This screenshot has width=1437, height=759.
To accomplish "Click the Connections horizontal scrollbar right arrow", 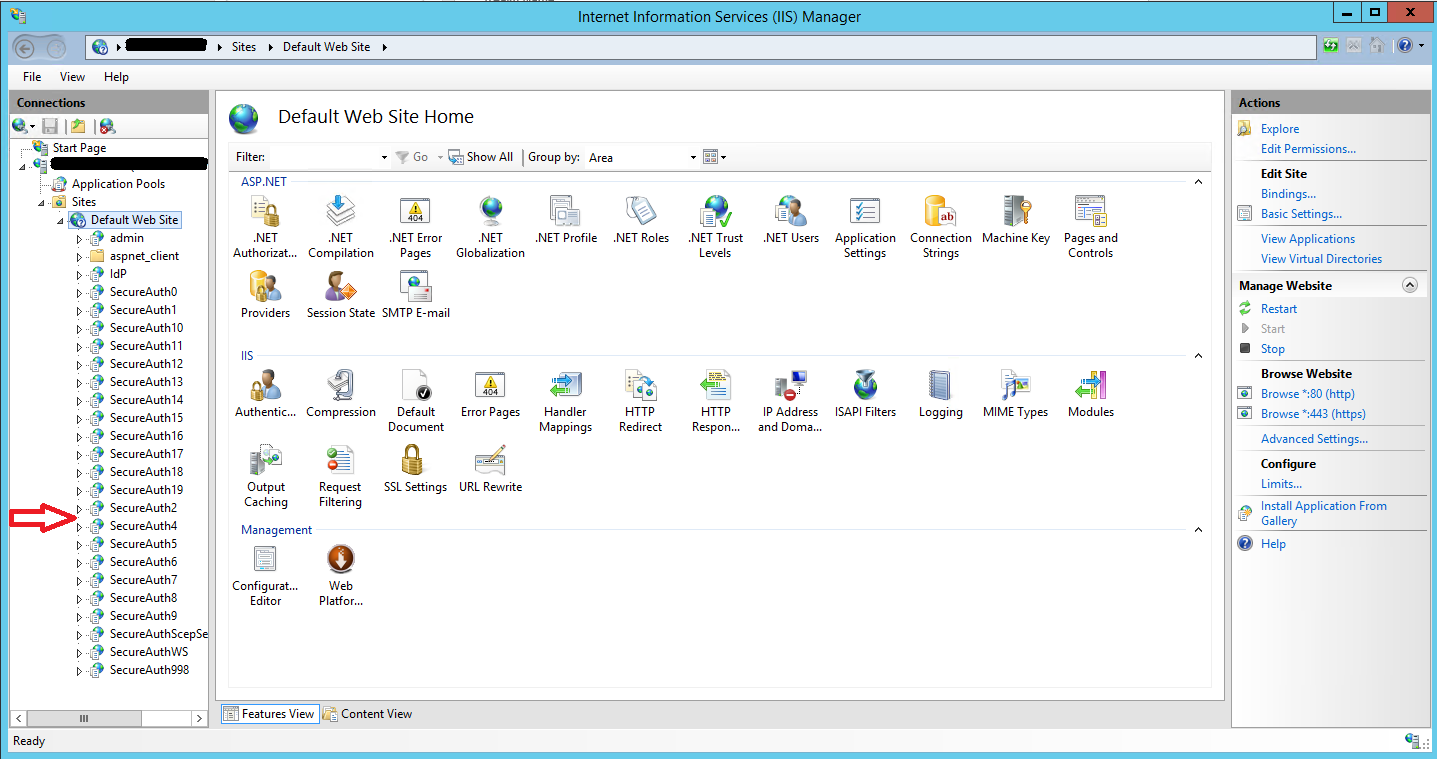I will 198,718.
